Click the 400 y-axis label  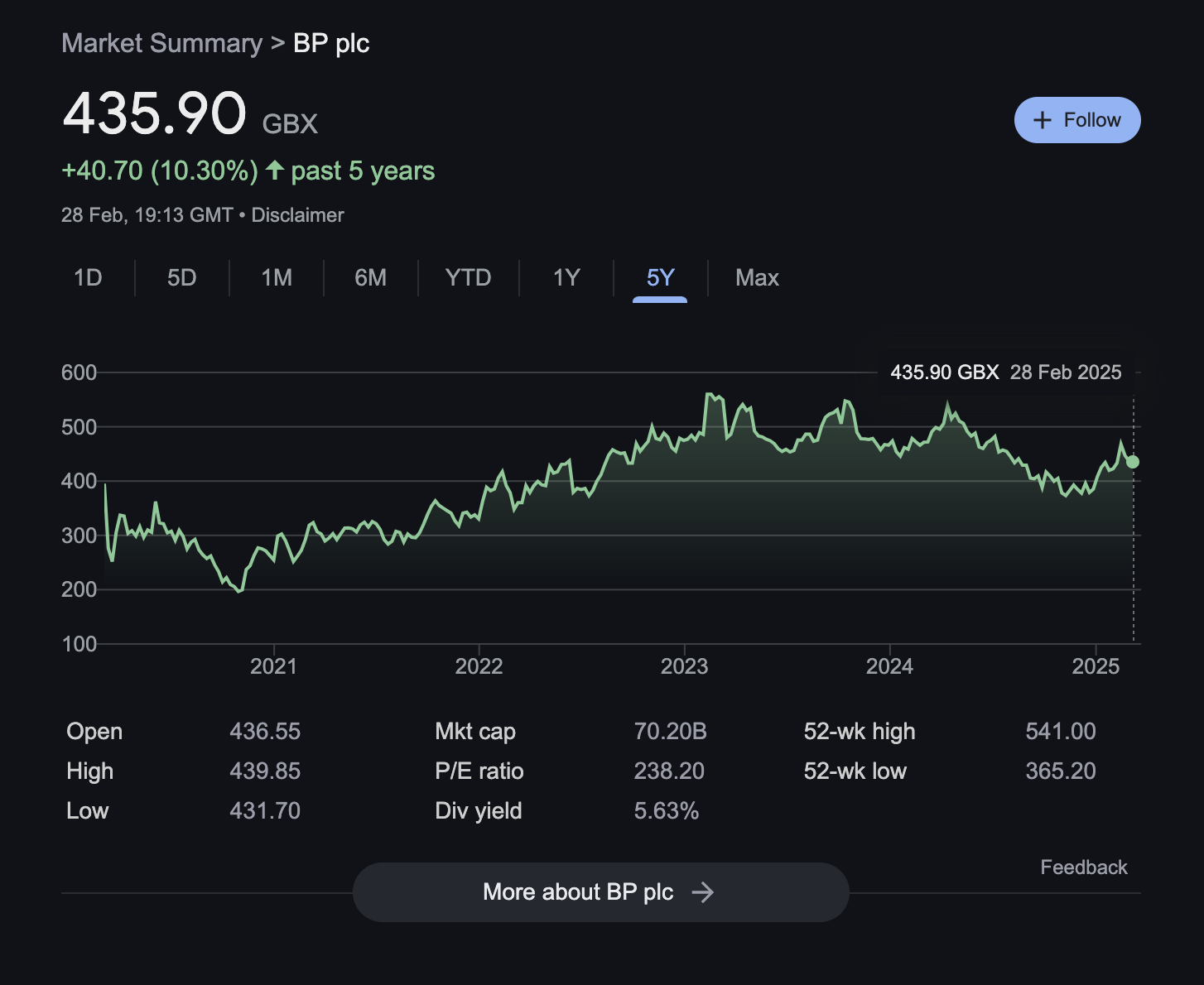79,481
